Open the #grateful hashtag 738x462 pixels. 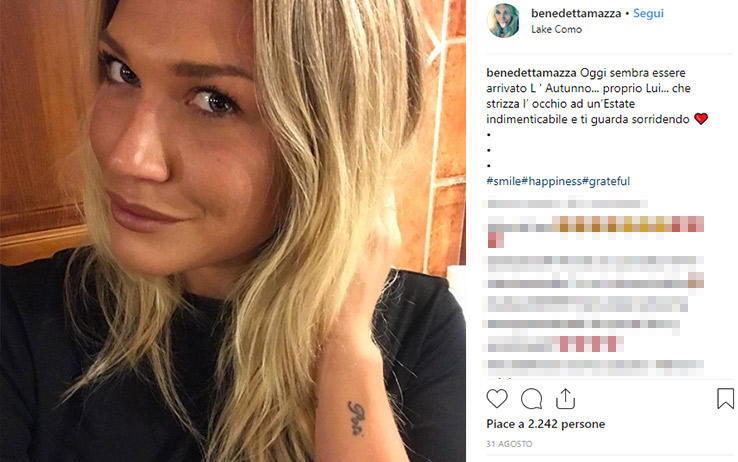[606, 181]
